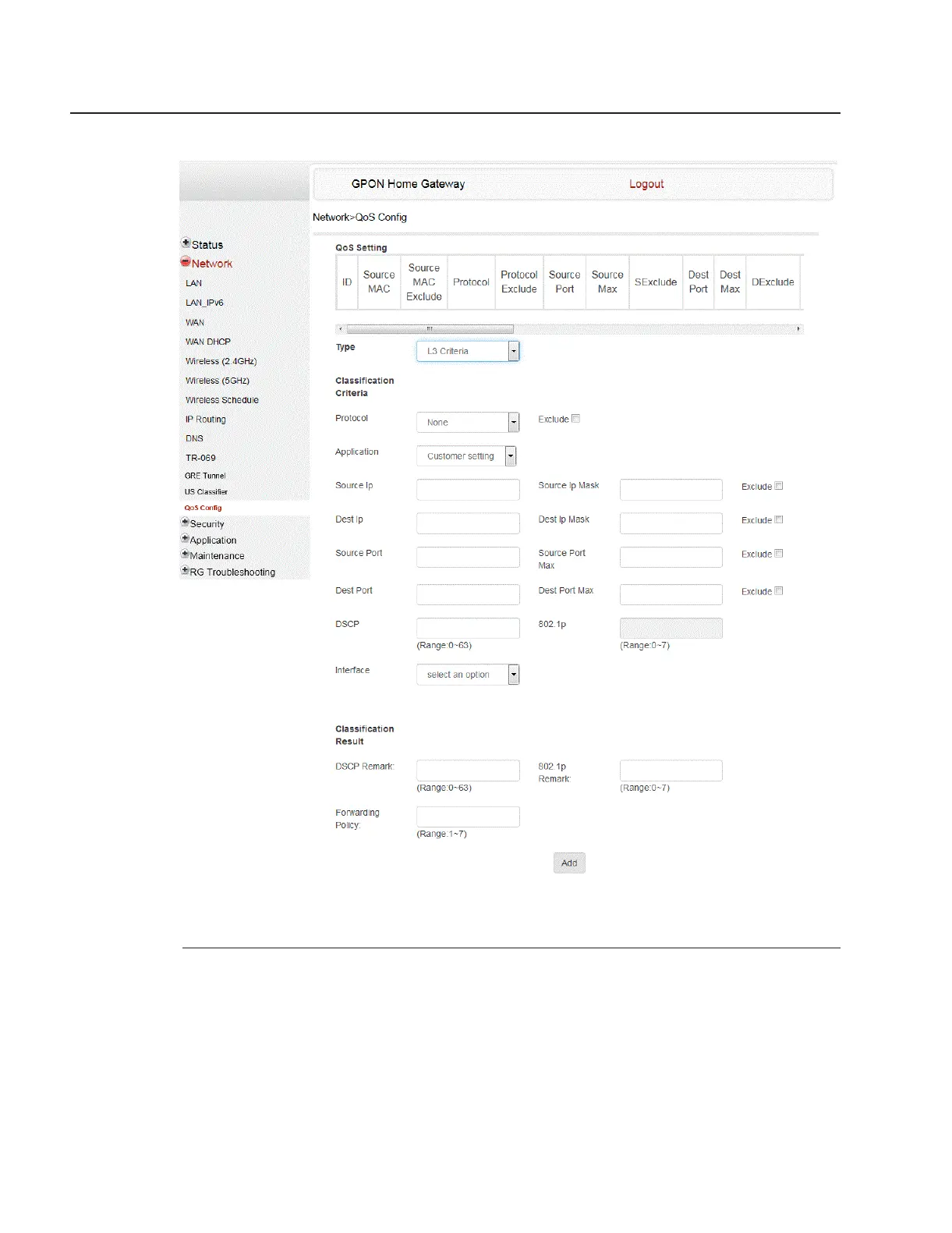Check Exclude next to Source Port Max

pos(778,554)
